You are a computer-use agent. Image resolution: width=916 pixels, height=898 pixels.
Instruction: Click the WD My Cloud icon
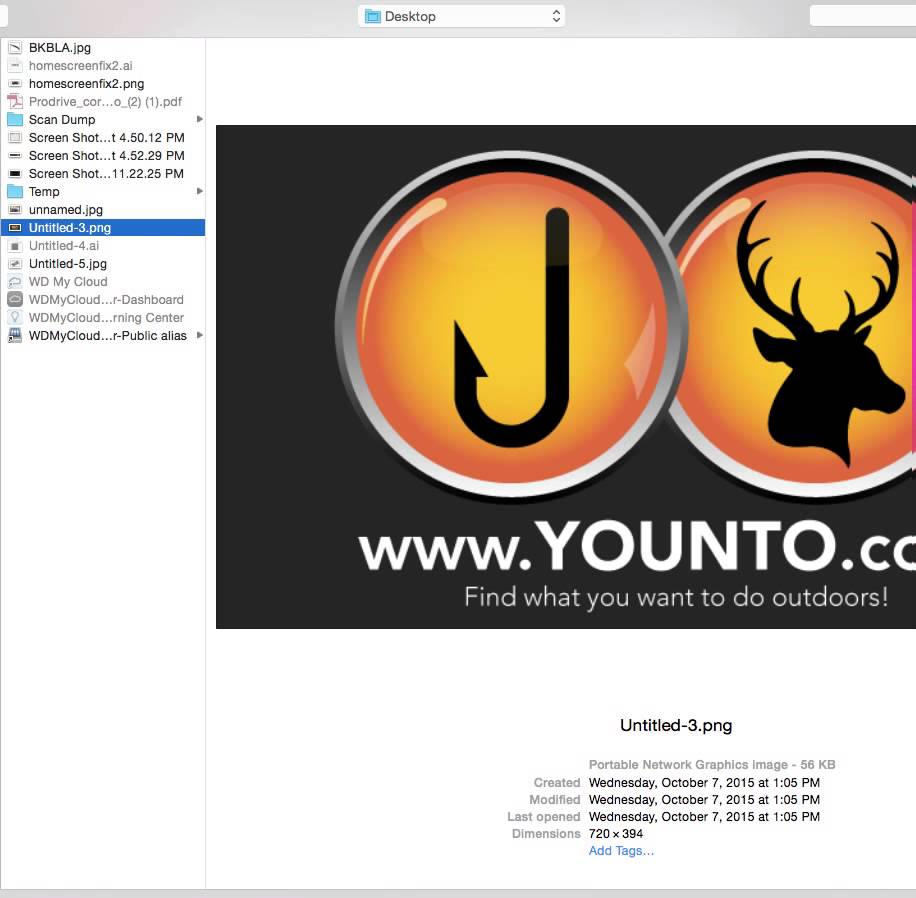pyautogui.click(x=15, y=282)
